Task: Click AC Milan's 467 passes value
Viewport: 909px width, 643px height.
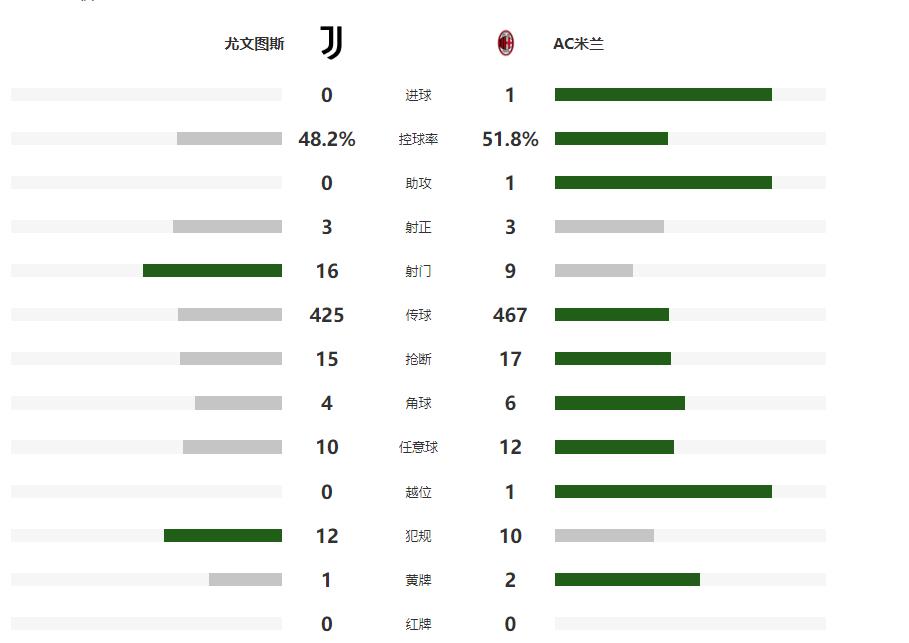Action: [x=510, y=315]
